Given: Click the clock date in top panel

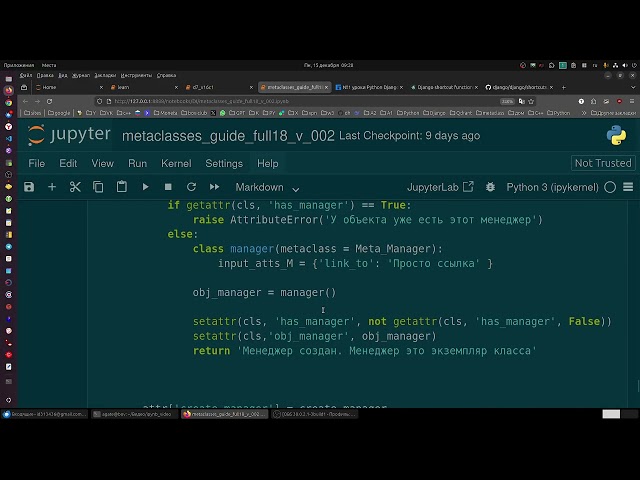Looking at the screenshot, I should [x=328, y=65].
